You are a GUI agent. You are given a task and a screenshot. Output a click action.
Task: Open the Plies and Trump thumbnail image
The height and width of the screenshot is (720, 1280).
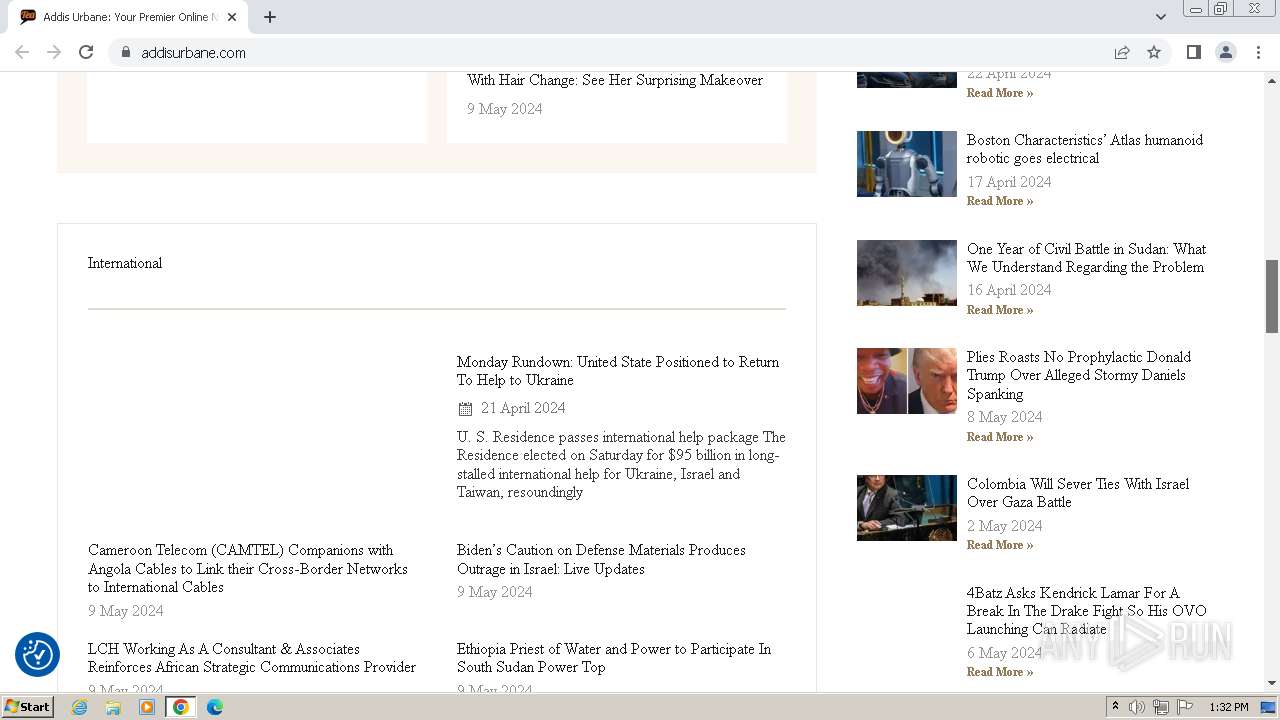907,381
